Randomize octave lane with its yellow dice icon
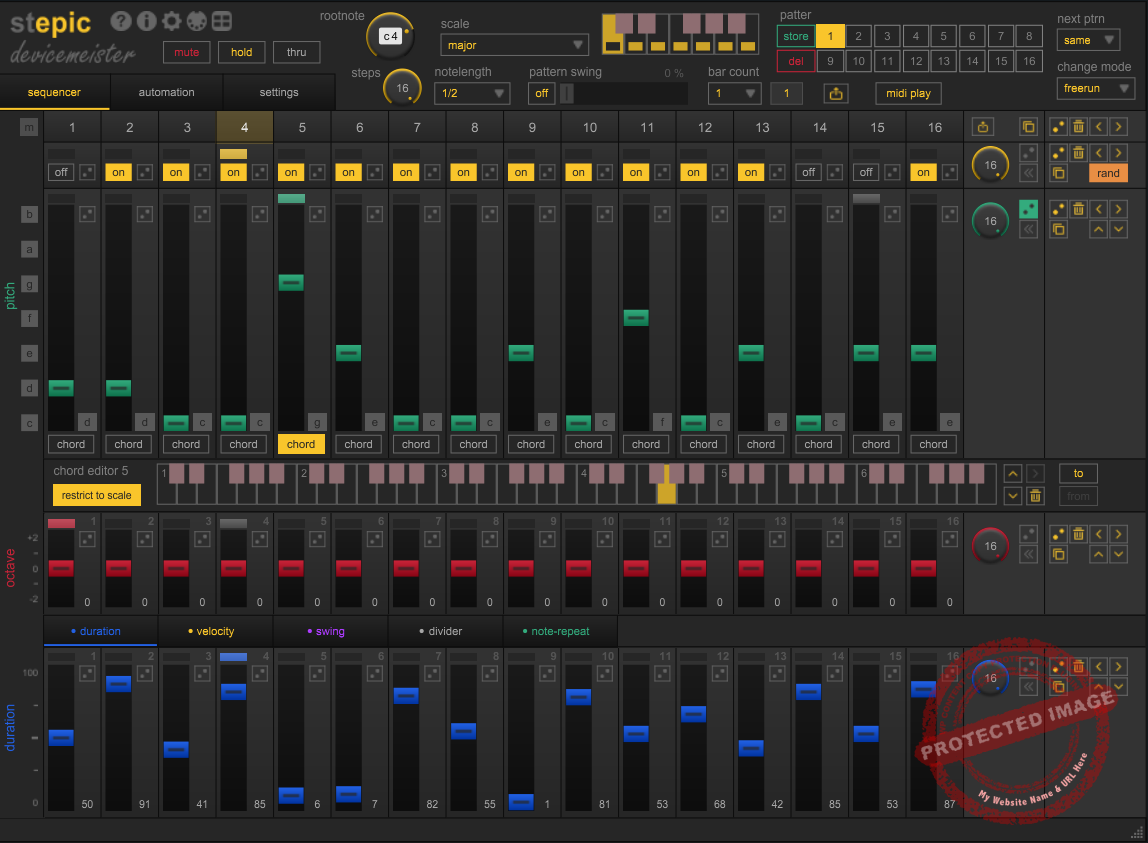 (x=1058, y=534)
